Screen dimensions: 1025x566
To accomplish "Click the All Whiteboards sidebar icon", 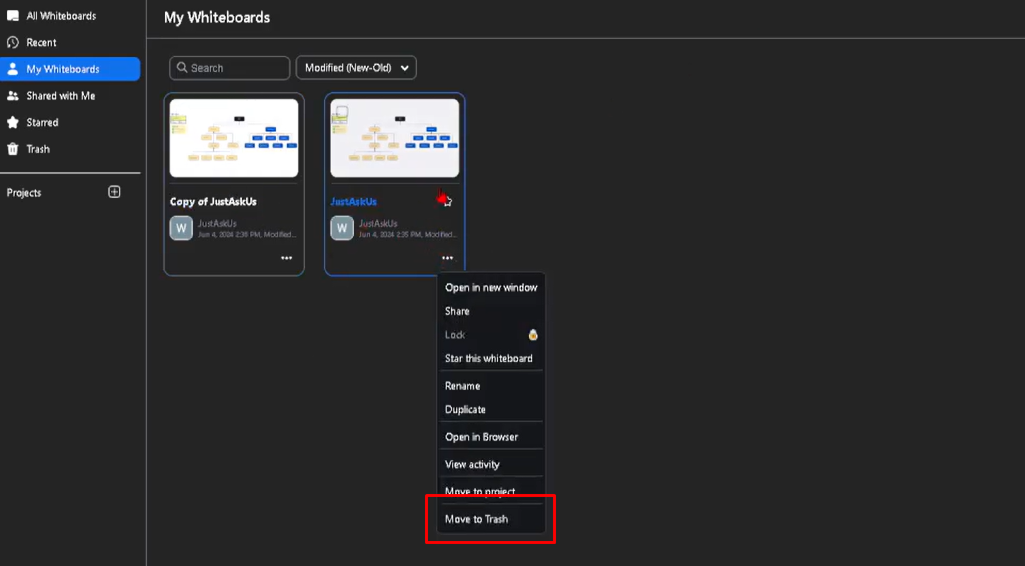I will tap(13, 16).
